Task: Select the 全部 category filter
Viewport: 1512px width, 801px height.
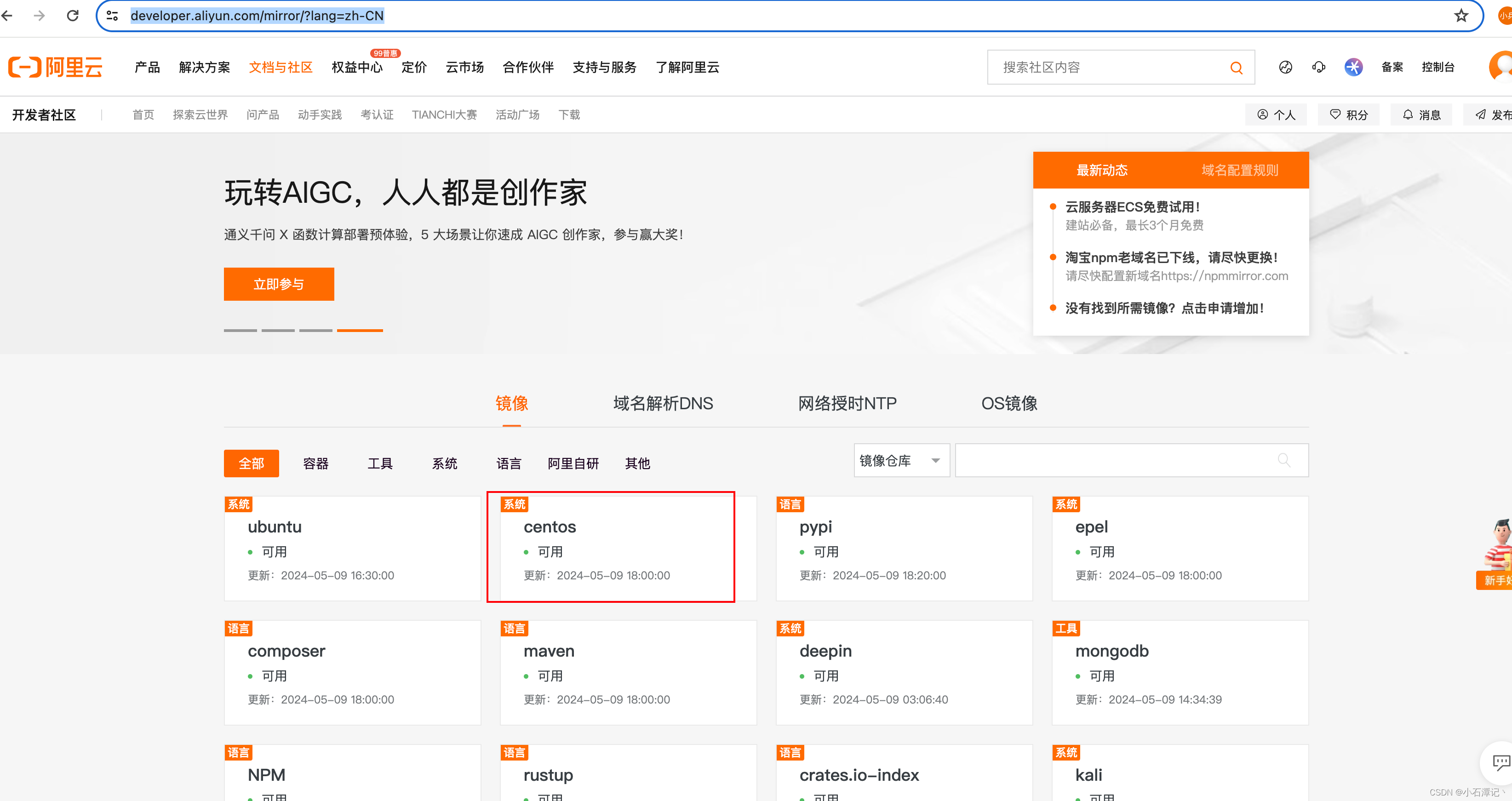Action: pos(251,463)
